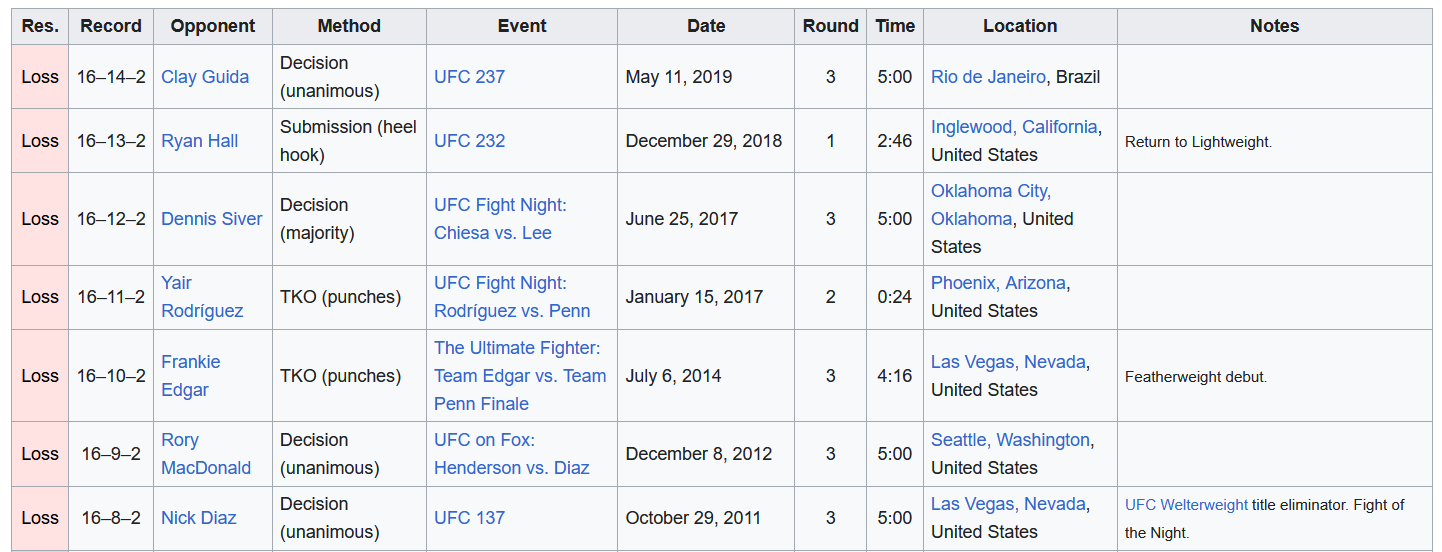Open the Rory MacDonald opponent page
This screenshot has width=1442, height=552.
click(x=206, y=454)
